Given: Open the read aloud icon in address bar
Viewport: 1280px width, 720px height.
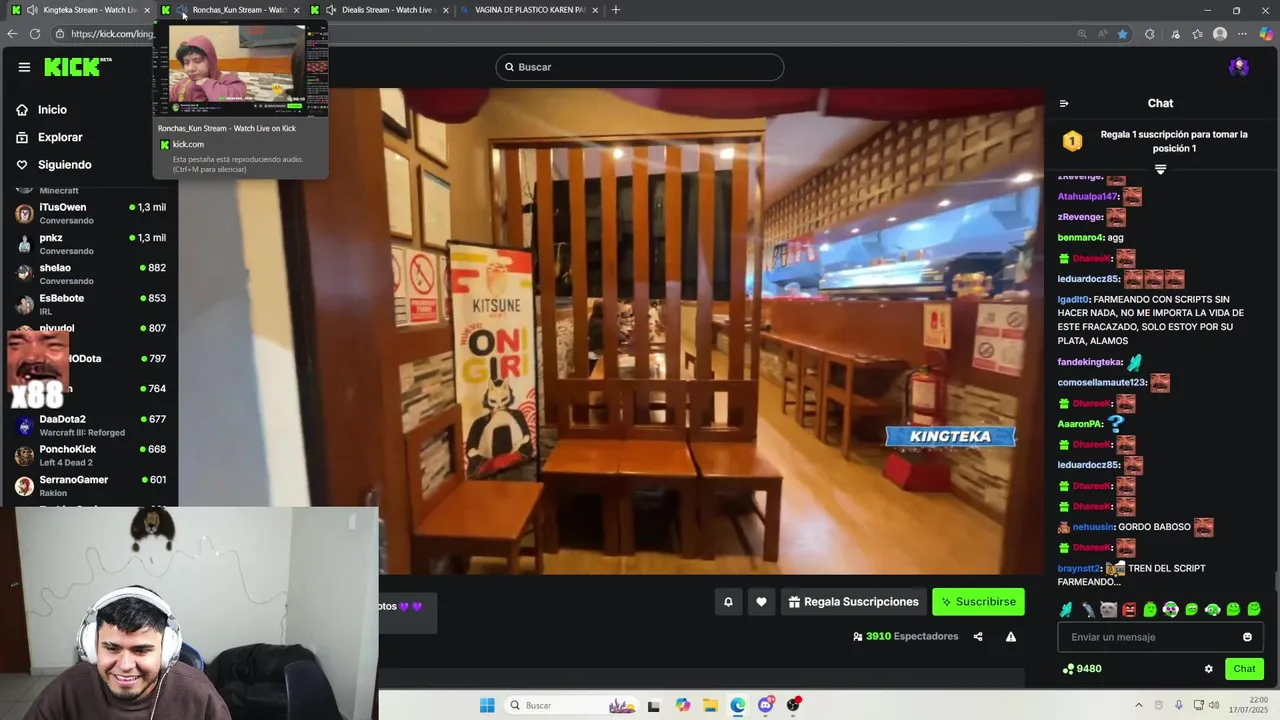Looking at the screenshot, I should coord(1102,34).
